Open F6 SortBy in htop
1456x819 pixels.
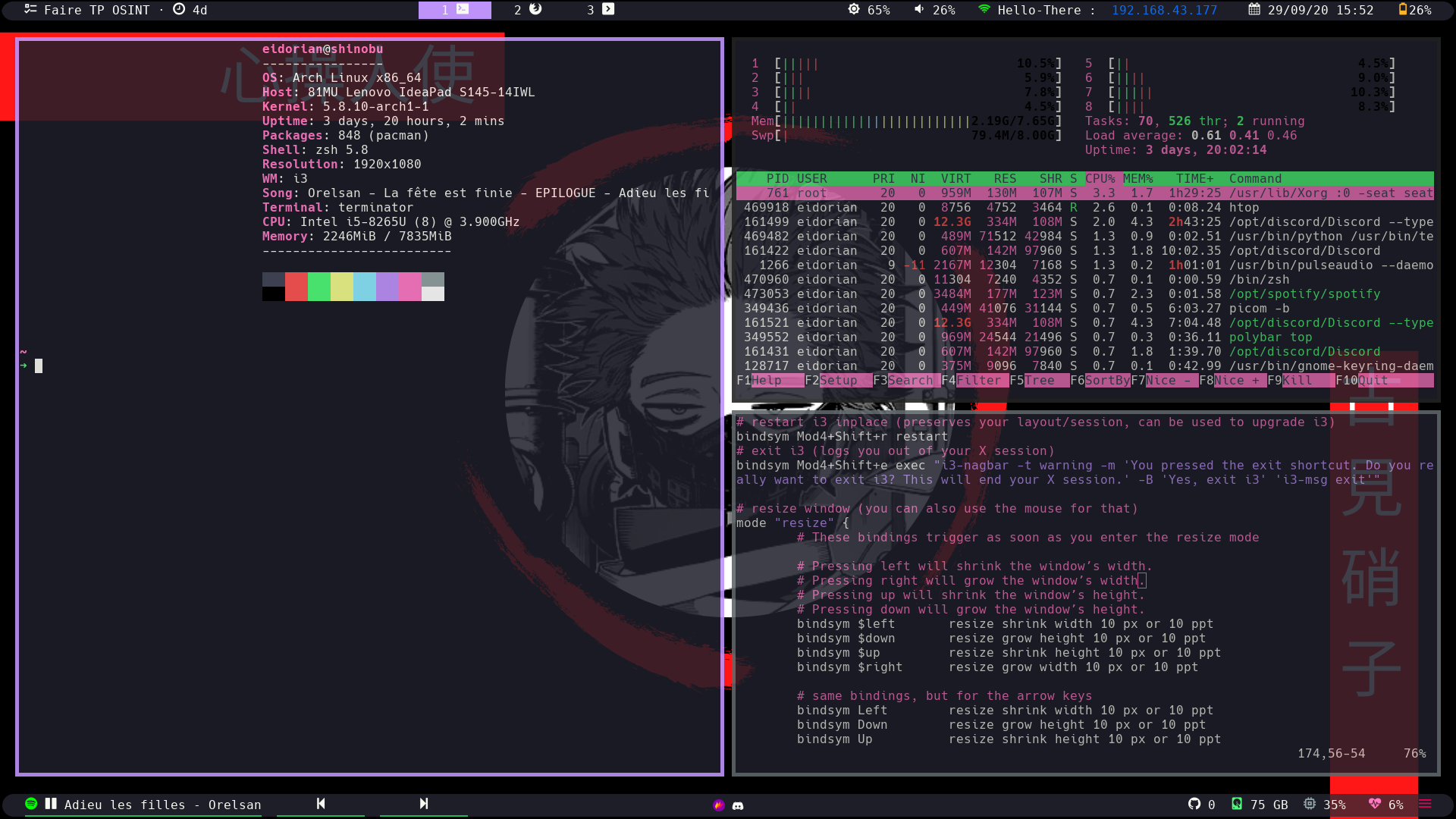point(1100,381)
